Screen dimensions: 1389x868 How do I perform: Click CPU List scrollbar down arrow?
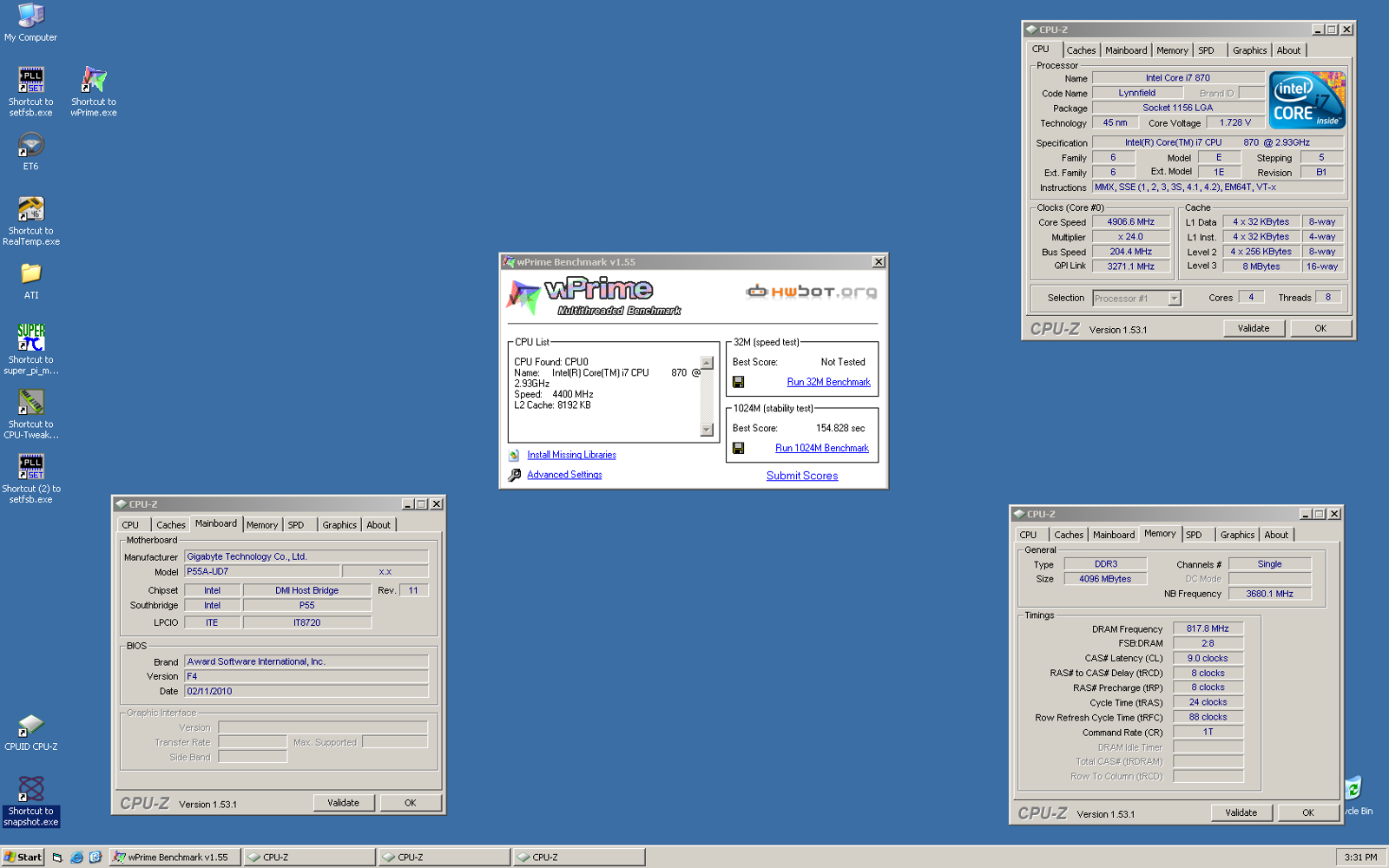(707, 429)
